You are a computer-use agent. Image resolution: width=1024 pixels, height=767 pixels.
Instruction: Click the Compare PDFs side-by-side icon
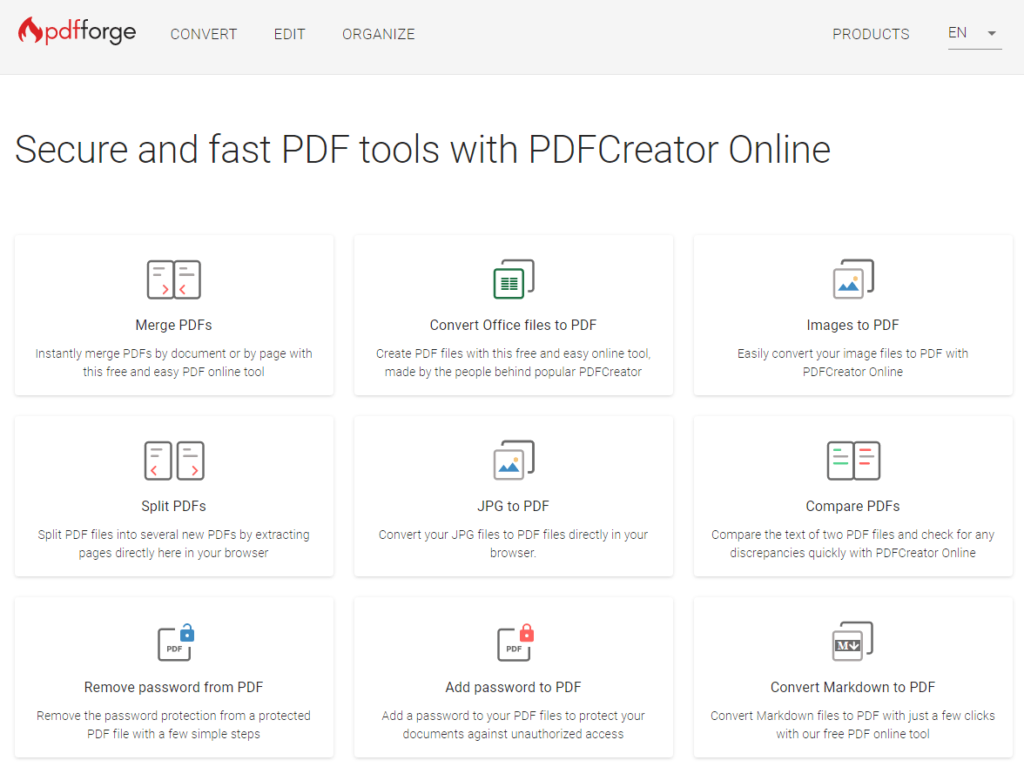[852, 460]
